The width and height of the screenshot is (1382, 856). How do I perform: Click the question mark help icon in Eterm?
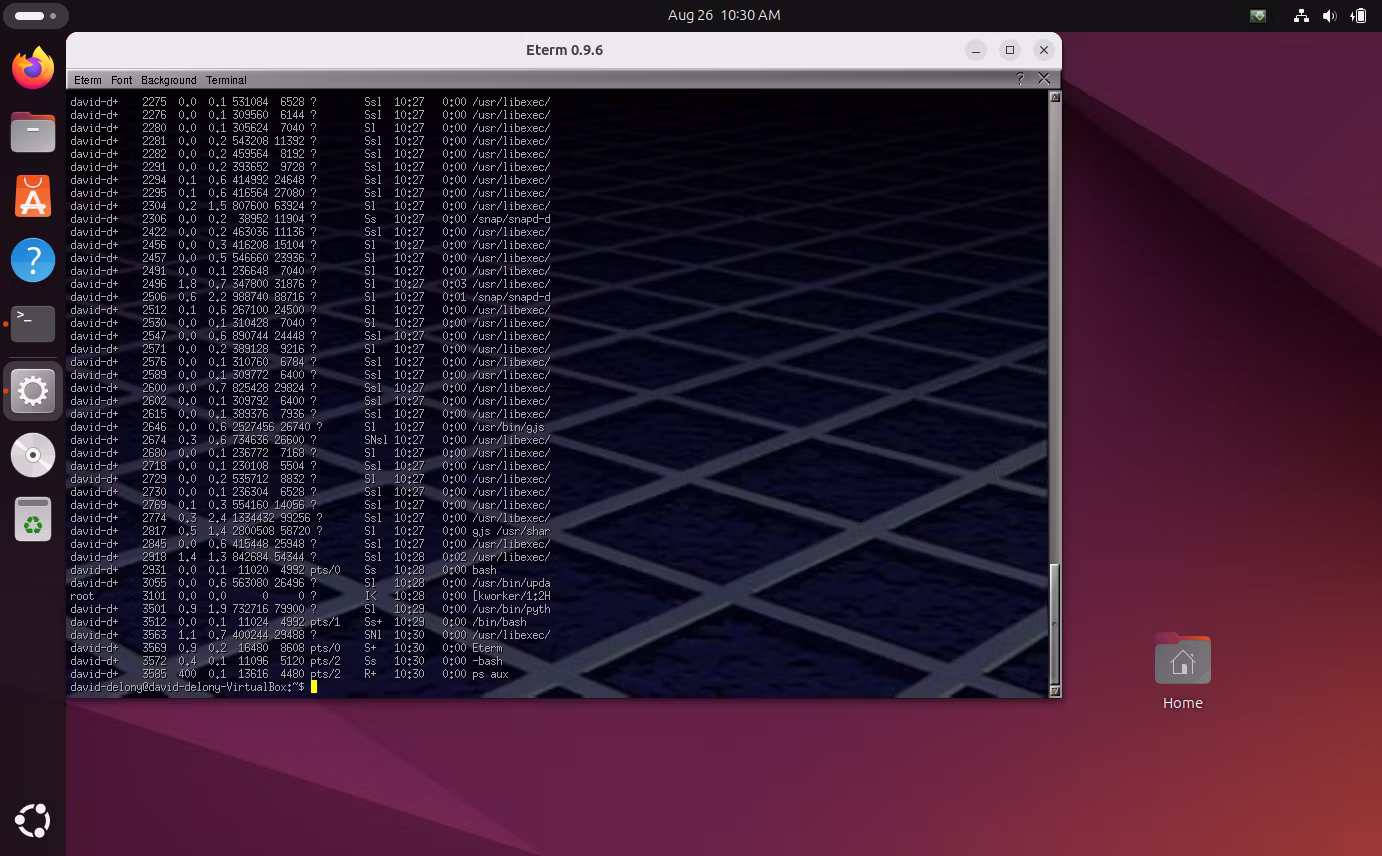tap(1020, 79)
